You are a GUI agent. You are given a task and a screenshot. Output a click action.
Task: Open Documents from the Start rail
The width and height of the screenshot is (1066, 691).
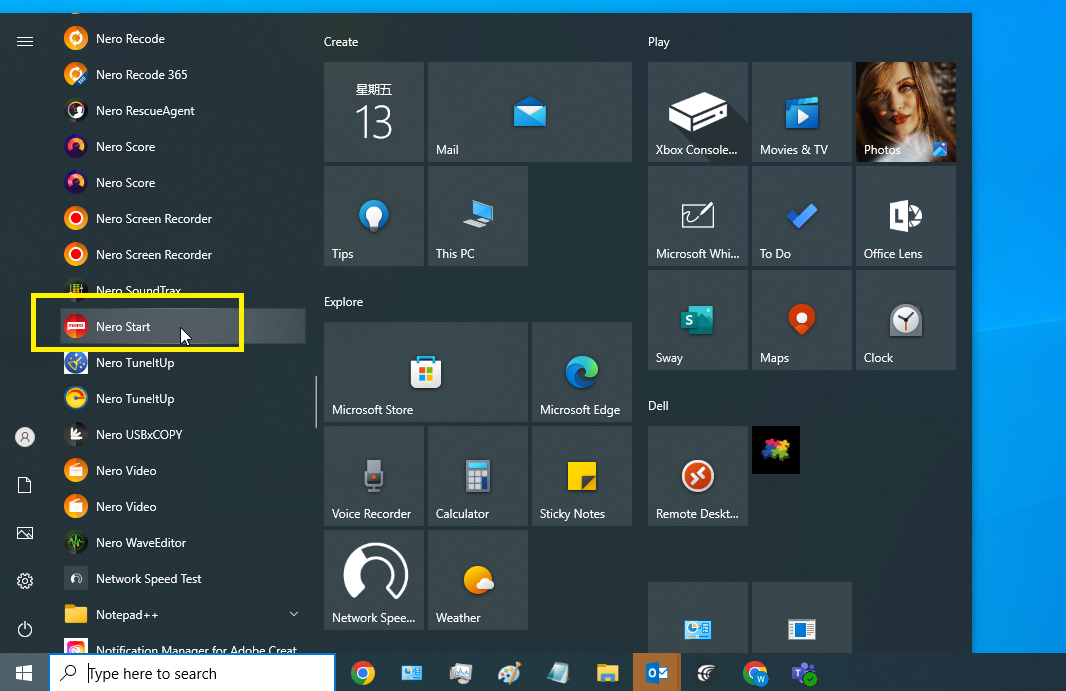click(x=25, y=485)
